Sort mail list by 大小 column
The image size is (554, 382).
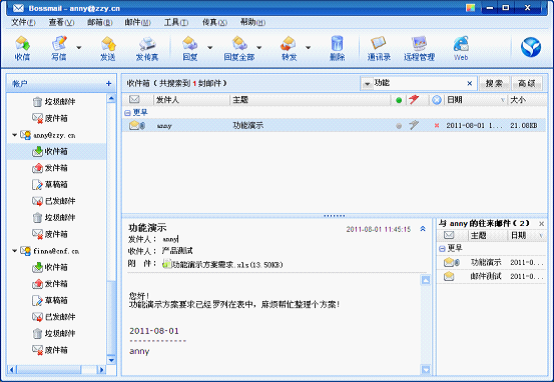coord(526,100)
